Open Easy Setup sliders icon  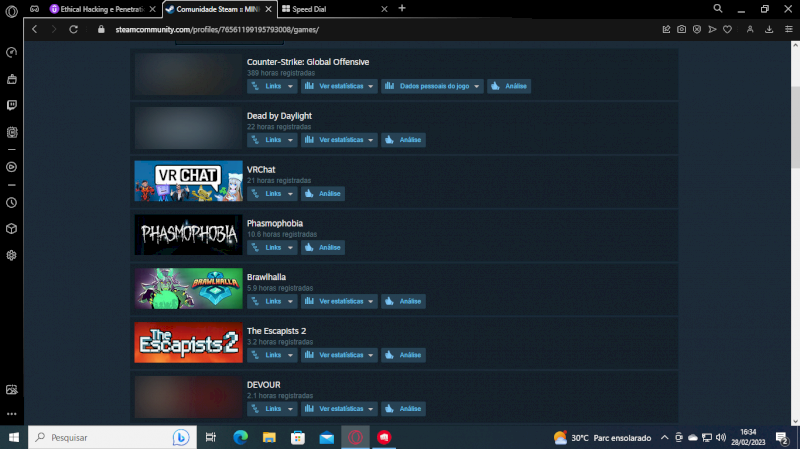788,30
